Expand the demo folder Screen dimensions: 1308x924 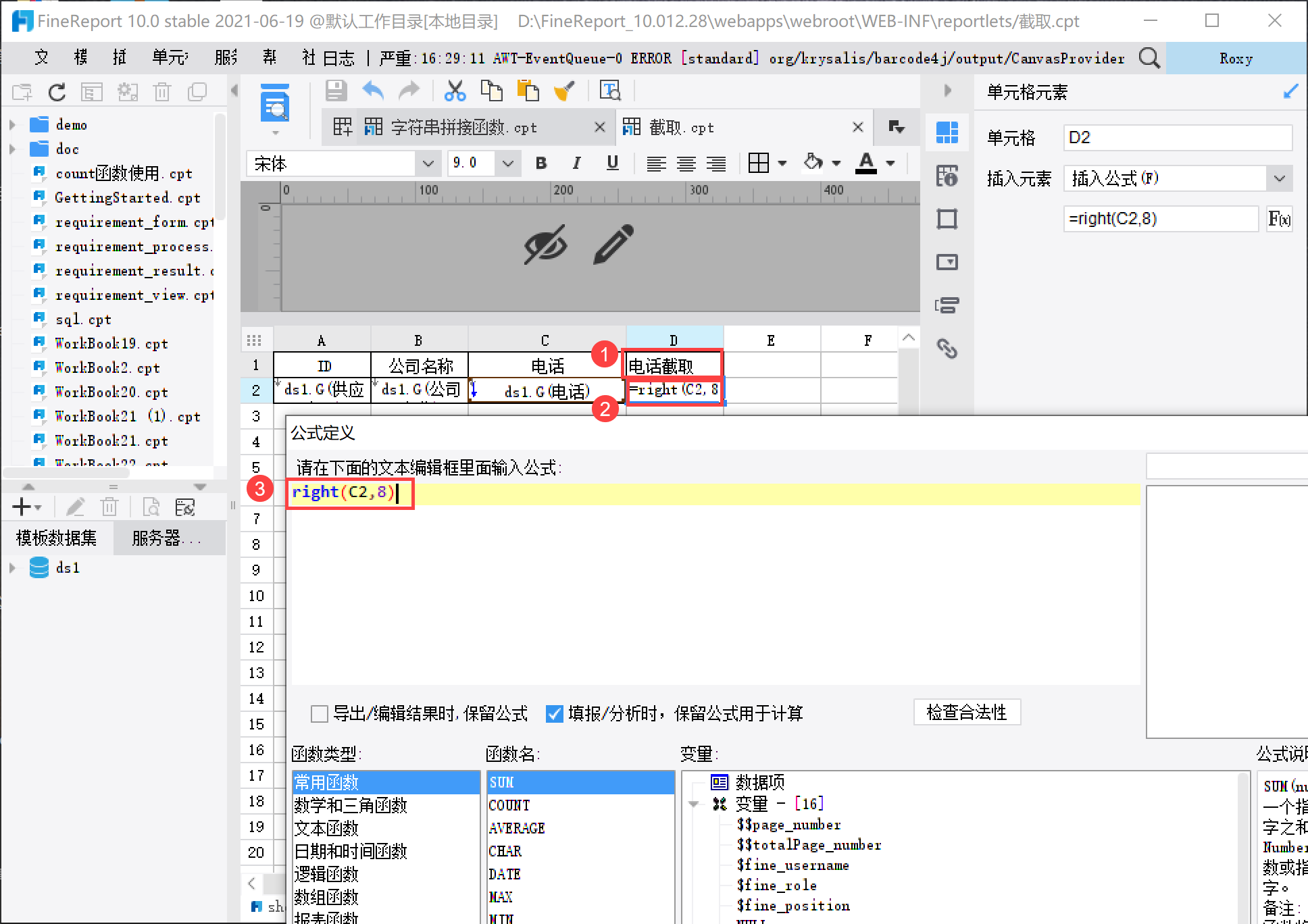12,125
